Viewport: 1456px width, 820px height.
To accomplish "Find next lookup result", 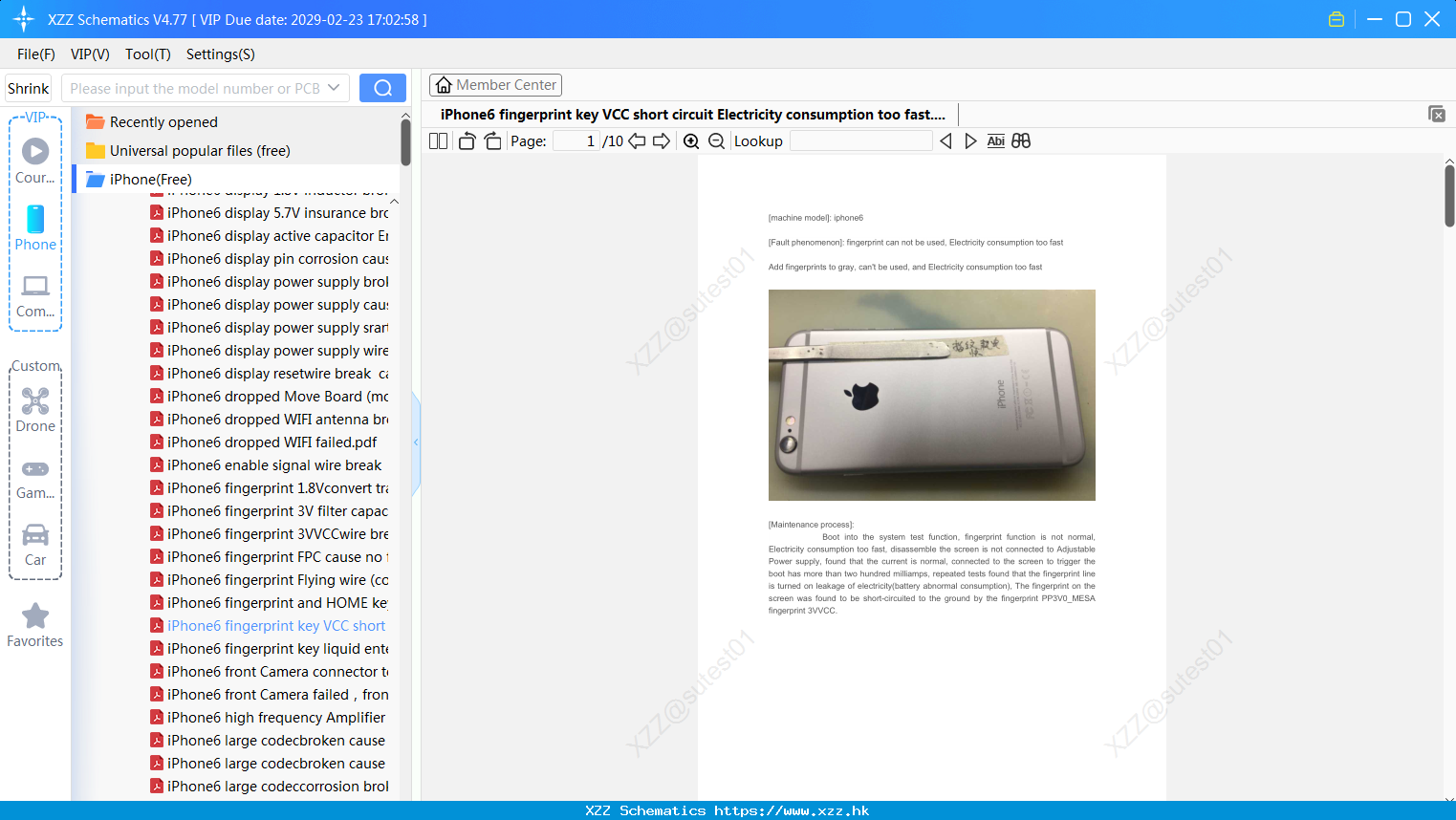I will (970, 141).
